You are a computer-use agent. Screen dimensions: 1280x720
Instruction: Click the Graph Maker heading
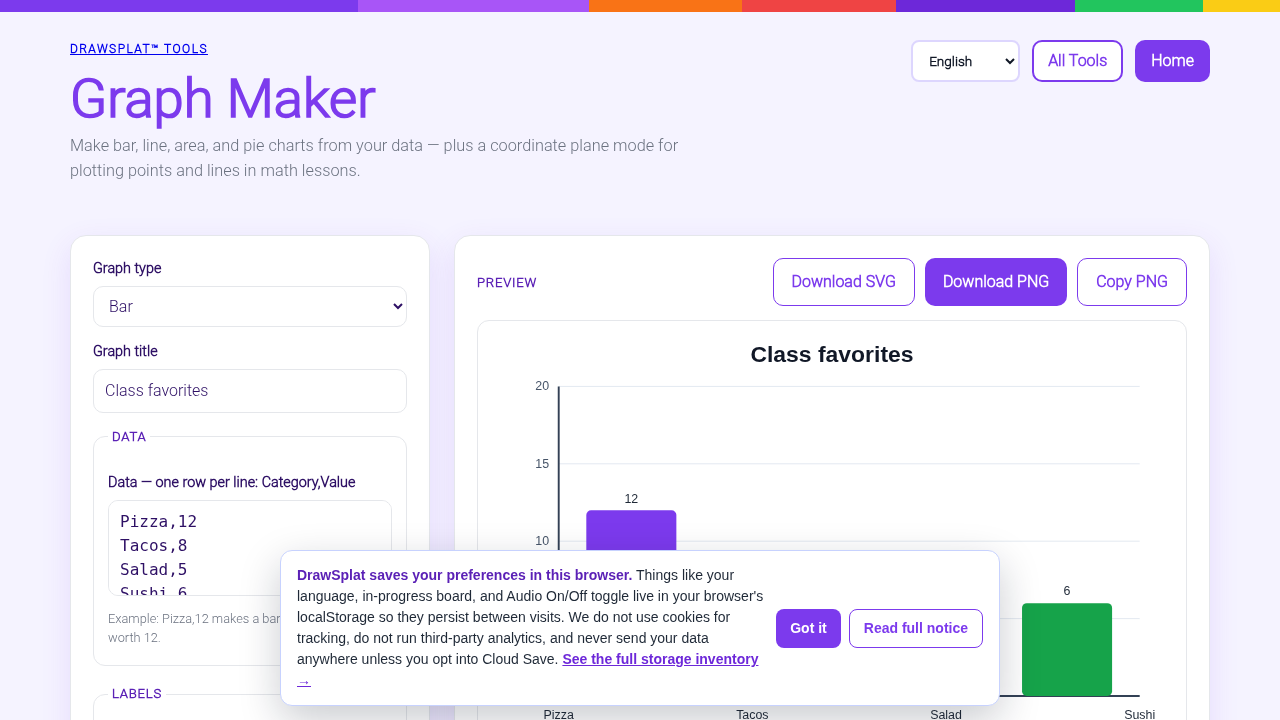pos(222,99)
